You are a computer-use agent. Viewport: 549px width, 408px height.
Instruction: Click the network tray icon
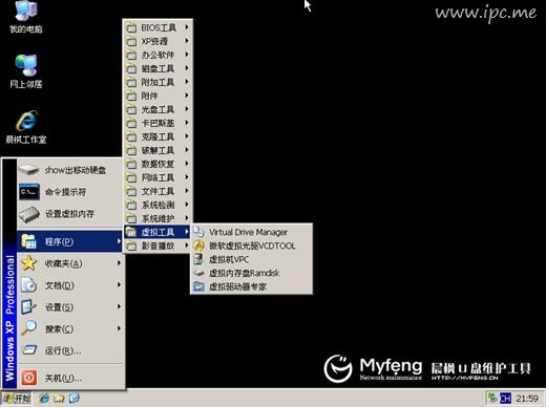coord(492,399)
